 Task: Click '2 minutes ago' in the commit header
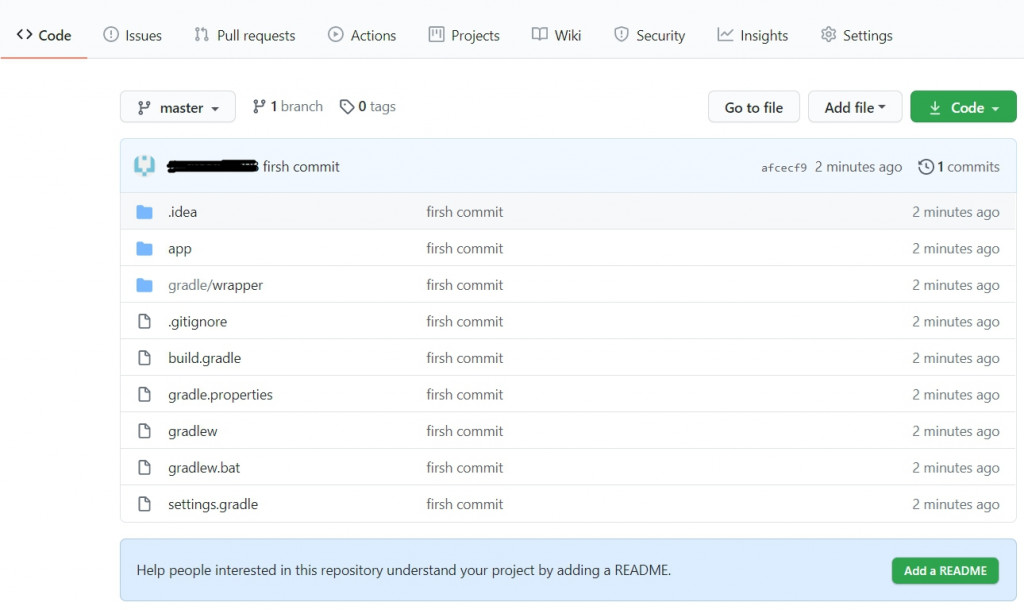tap(858, 167)
